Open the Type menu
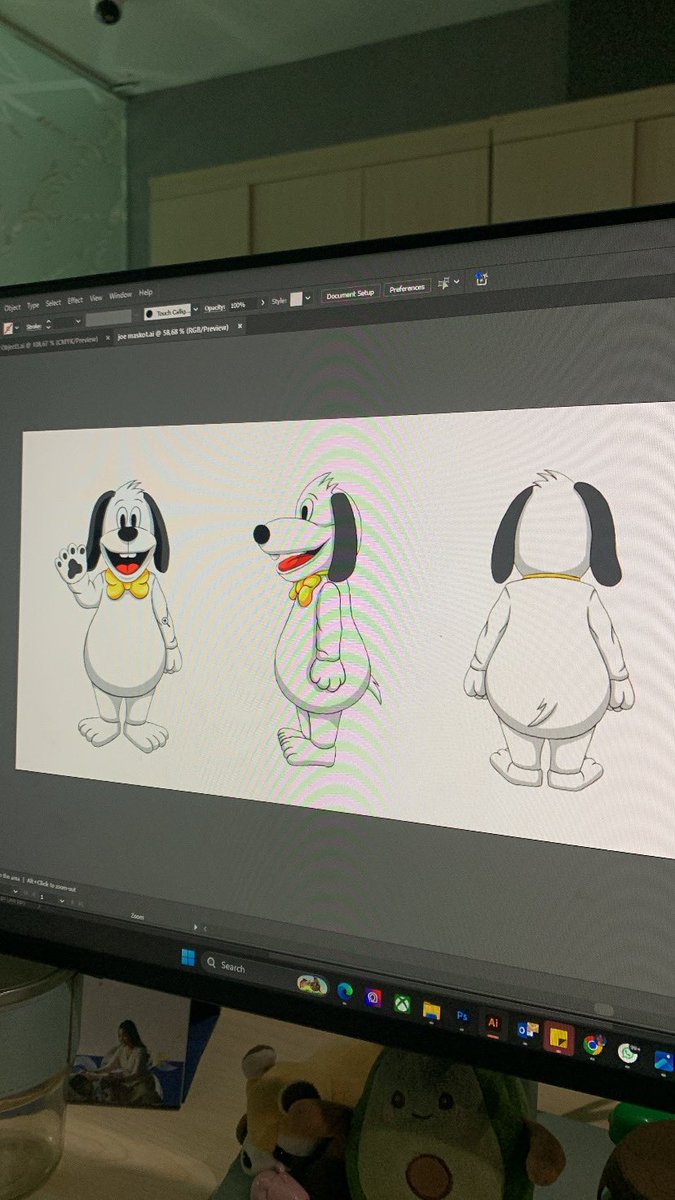This screenshot has width=675, height=1200. [x=33, y=305]
